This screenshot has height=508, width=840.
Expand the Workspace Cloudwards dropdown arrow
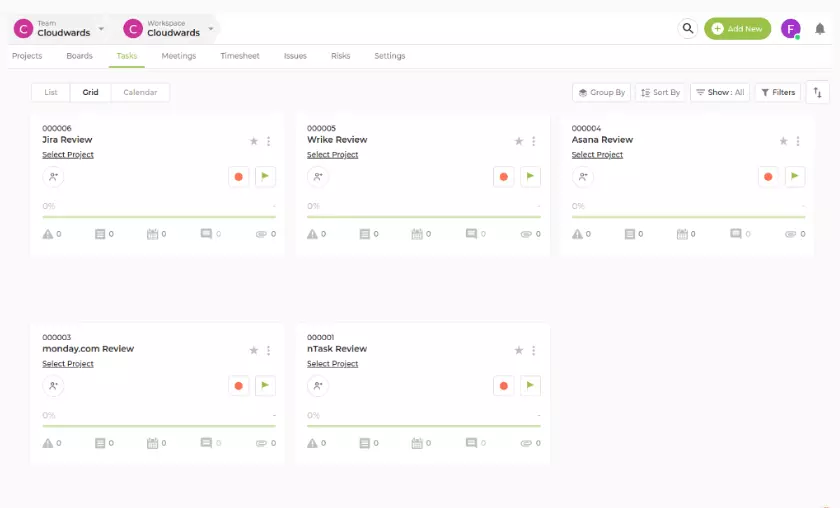[x=211, y=29]
